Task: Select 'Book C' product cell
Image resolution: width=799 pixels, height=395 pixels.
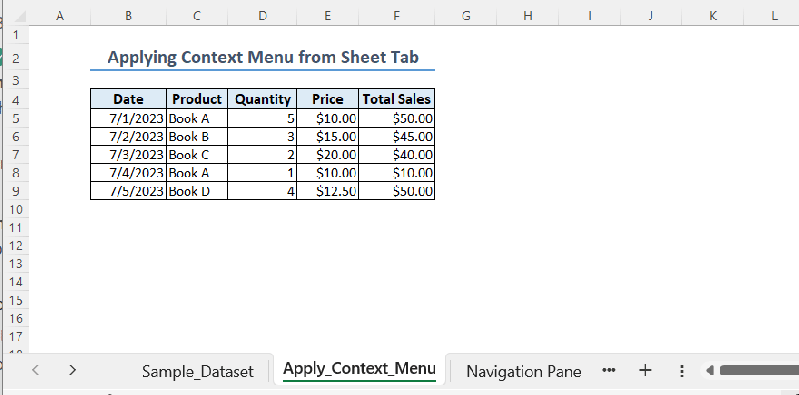Action: 197,154
